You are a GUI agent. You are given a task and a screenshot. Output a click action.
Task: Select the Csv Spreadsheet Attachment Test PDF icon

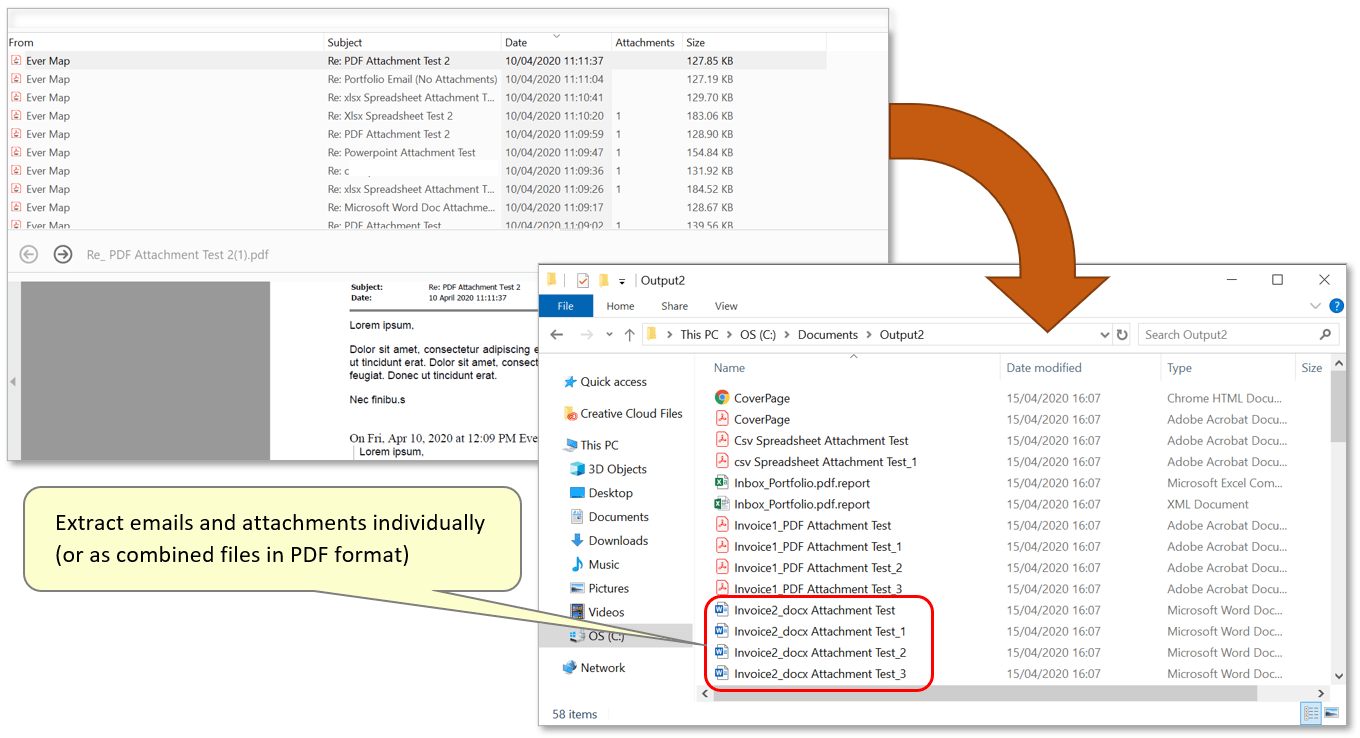pyautogui.click(x=722, y=440)
